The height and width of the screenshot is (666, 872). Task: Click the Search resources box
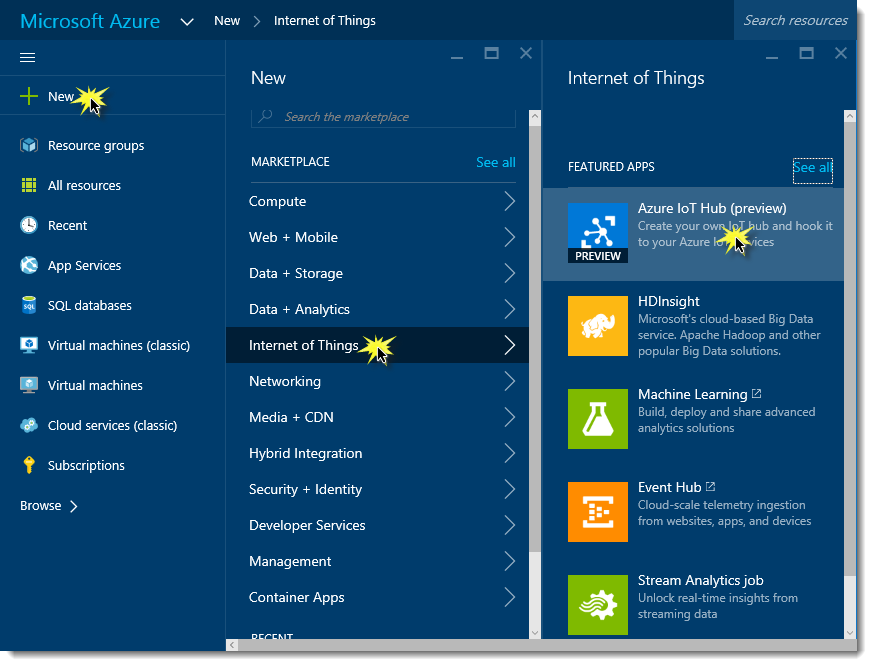795,21
